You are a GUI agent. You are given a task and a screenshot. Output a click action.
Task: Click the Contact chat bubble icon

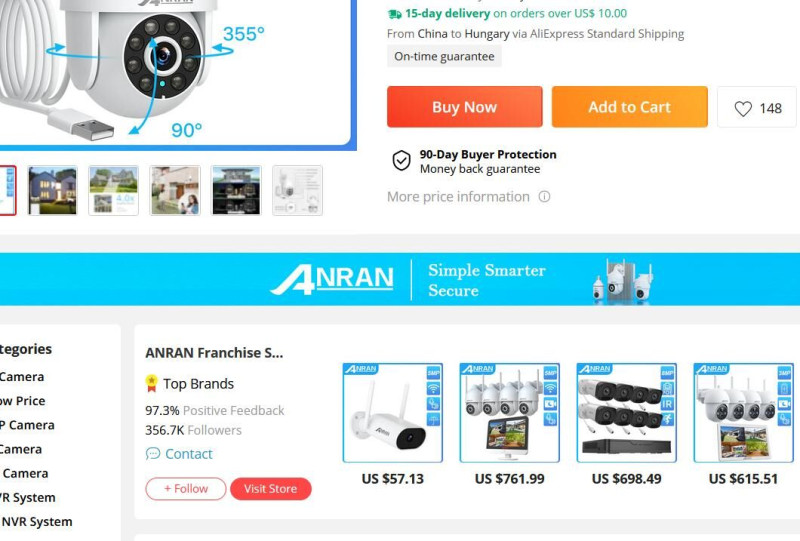[x=153, y=453]
